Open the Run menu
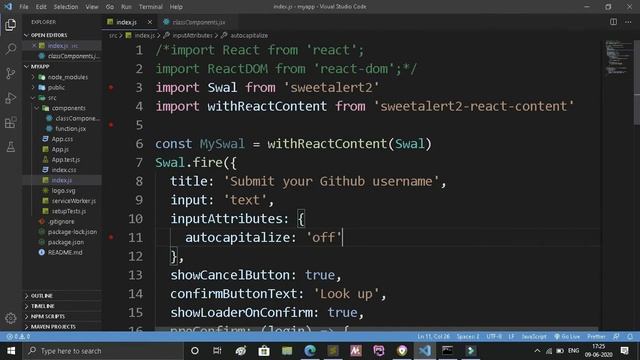The image size is (640, 360). point(127,7)
